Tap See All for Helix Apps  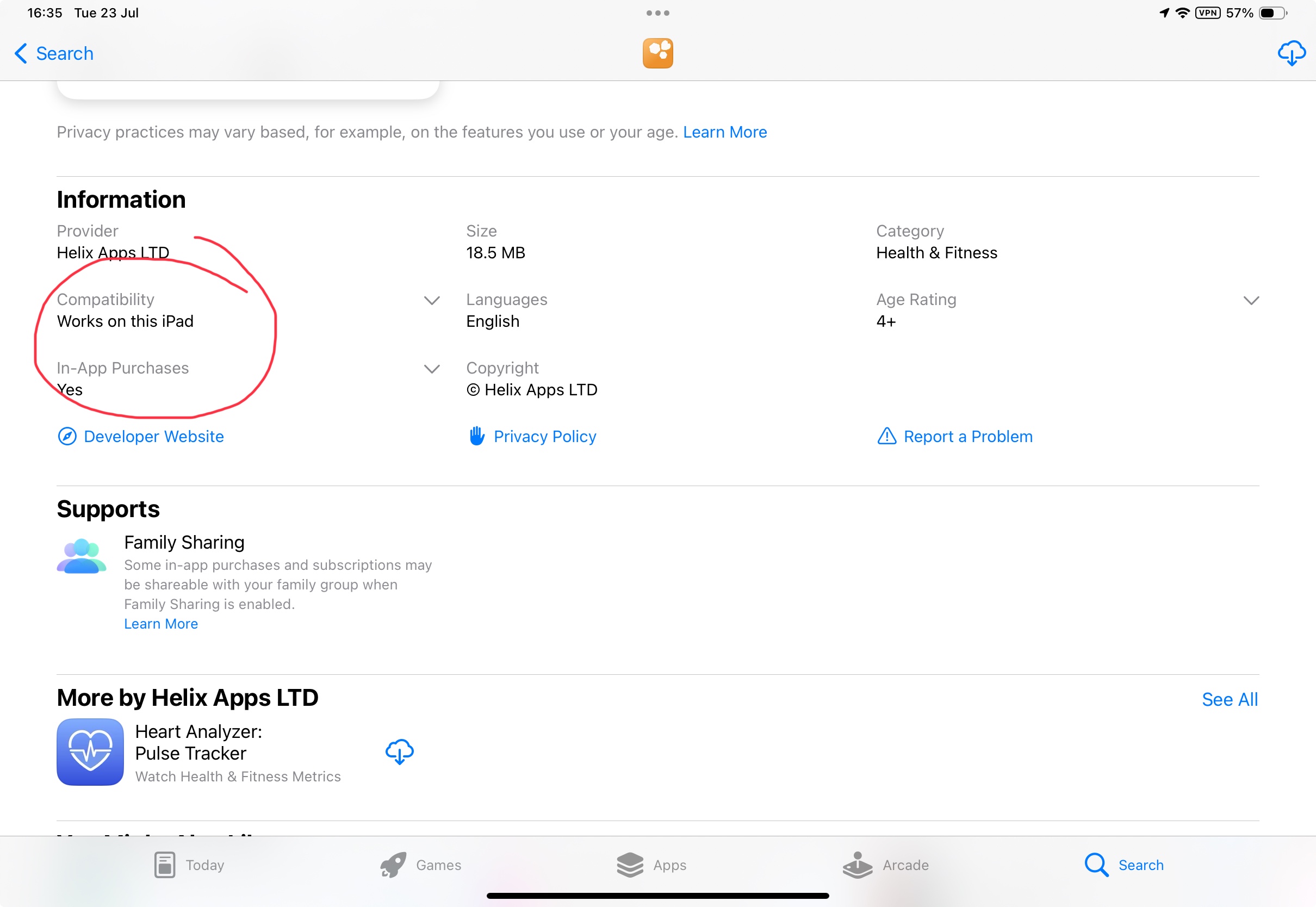pos(1229,700)
